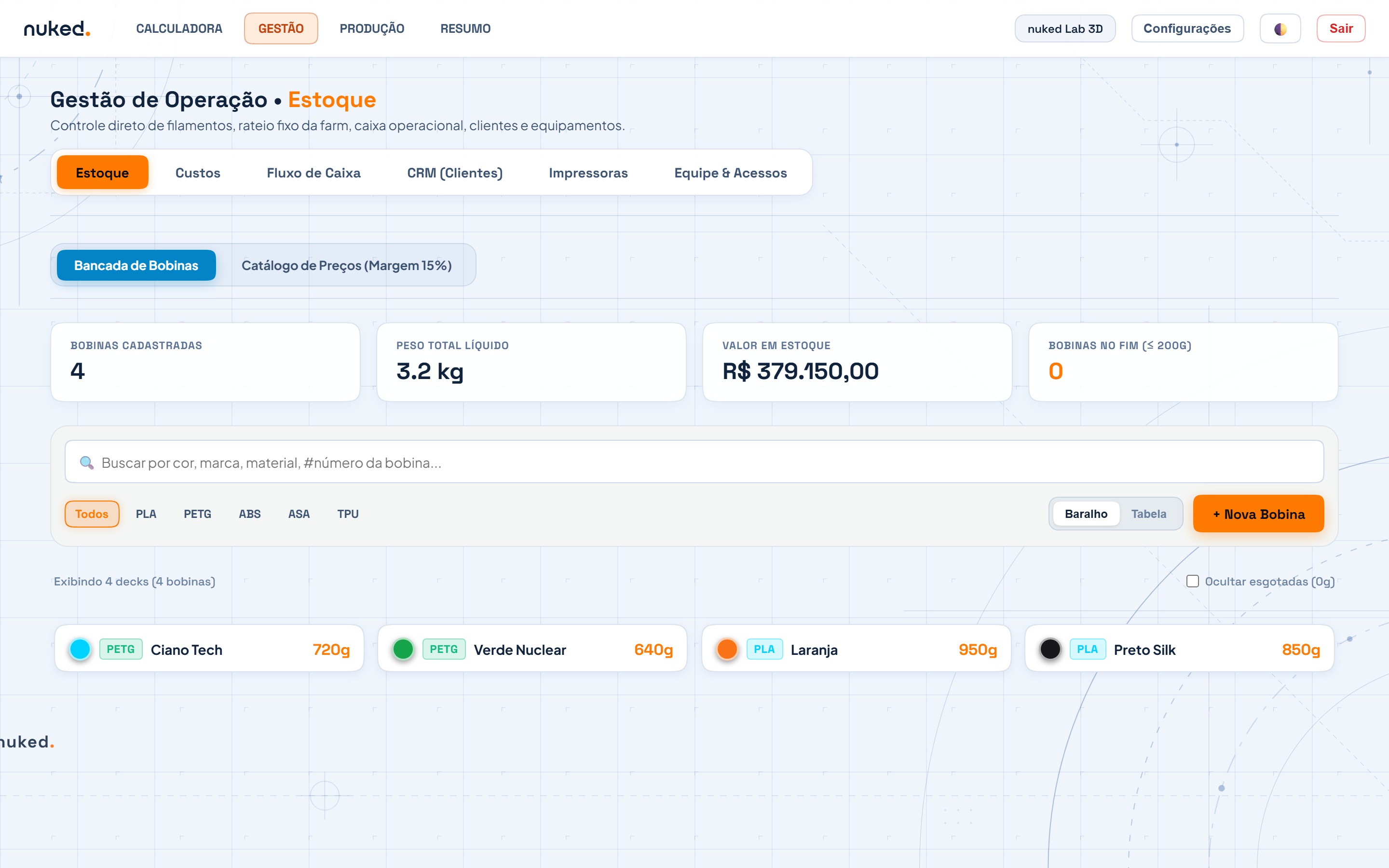This screenshot has width=1389, height=868.
Task: Select Bancada de Bobinas view
Action: coord(136,265)
